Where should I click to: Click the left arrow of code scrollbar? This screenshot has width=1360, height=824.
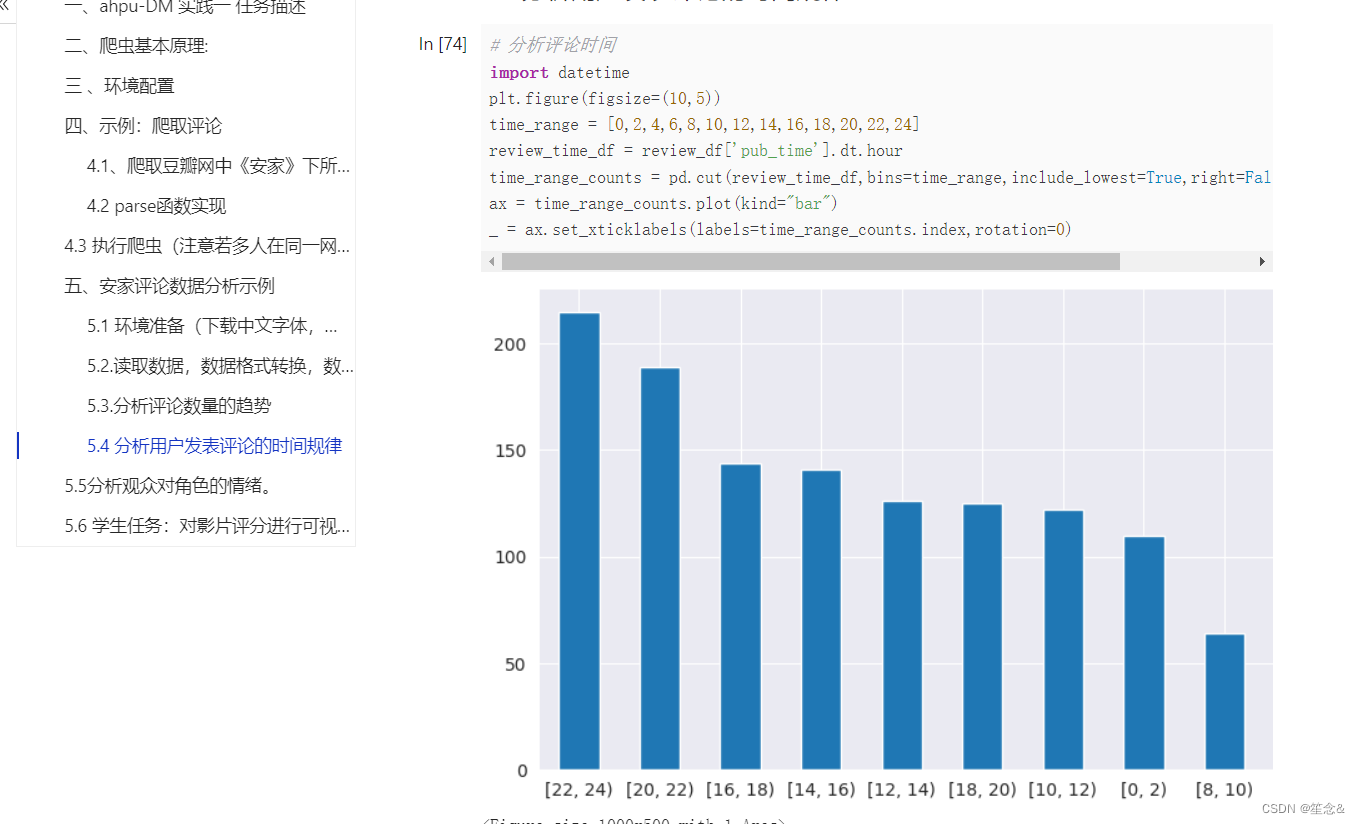[x=491, y=261]
